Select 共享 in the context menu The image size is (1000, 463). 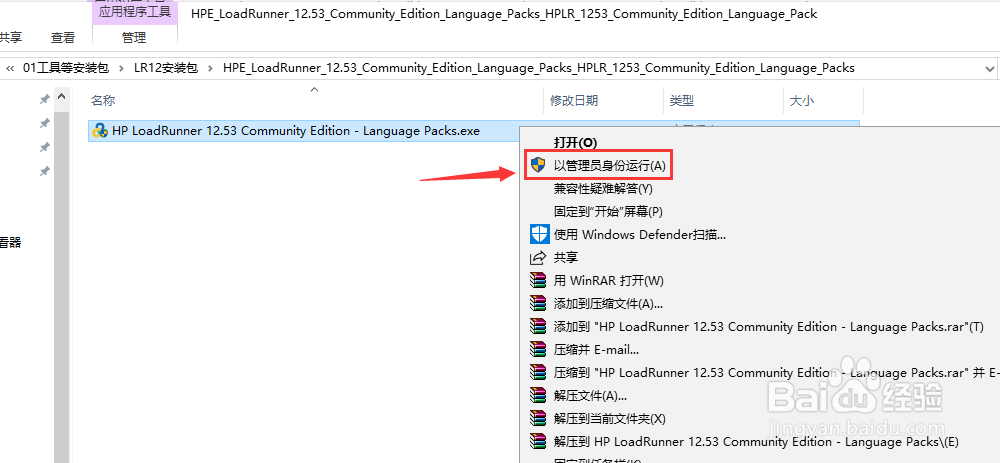click(566, 258)
